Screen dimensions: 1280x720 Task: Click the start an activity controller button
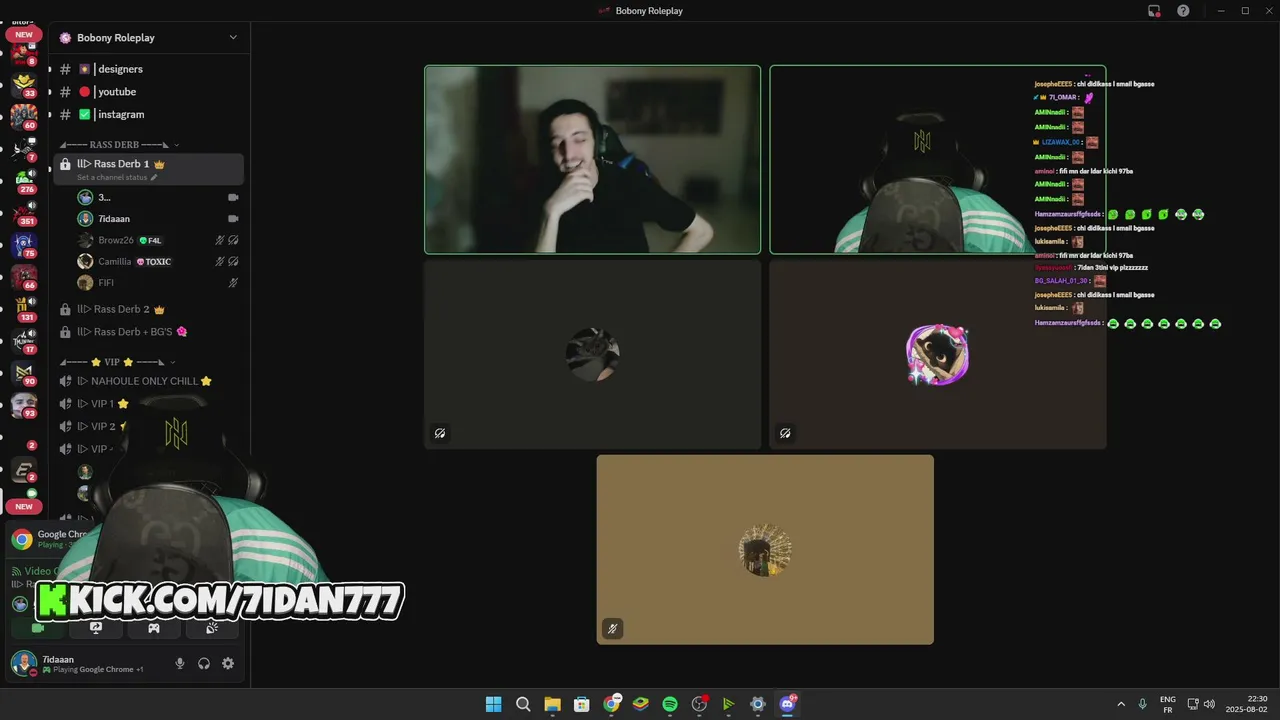154,628
